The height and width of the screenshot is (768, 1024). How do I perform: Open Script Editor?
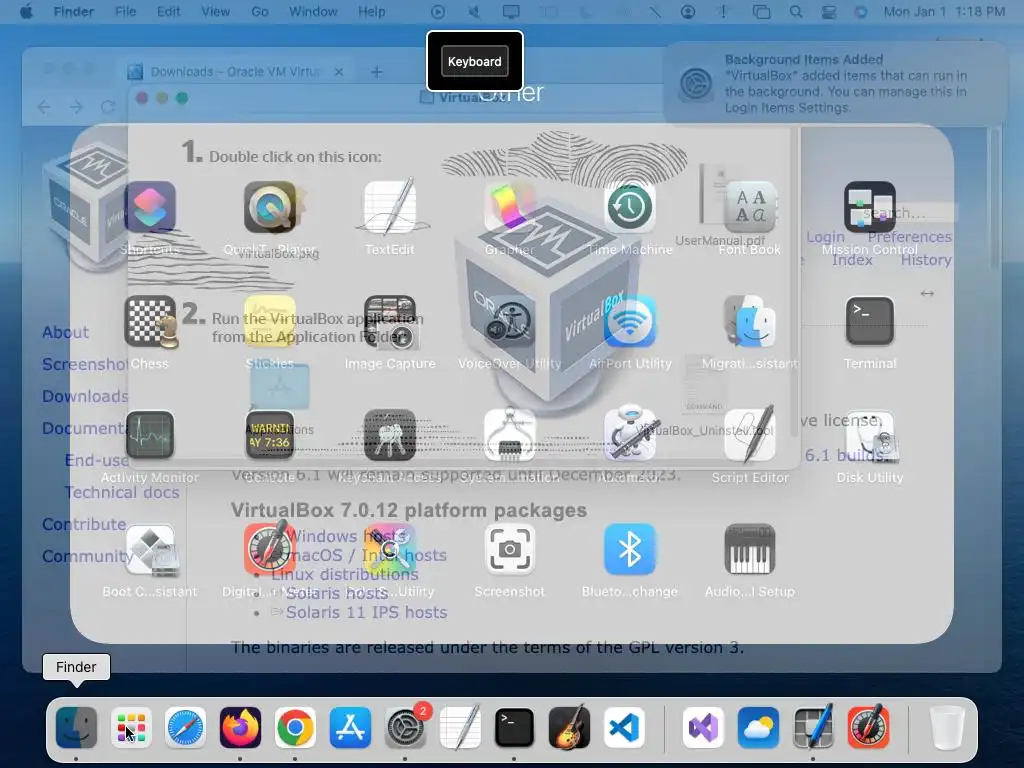[750, 435]
